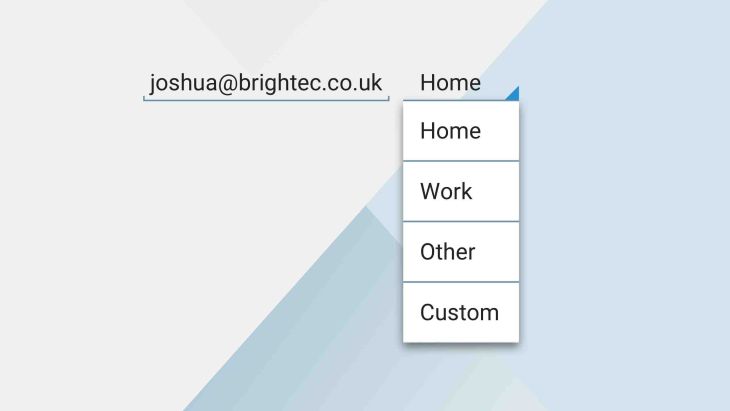Viewport: 730px width, 411px height.
Task: Set the email type to Work
Action: (x=460, y=191)
